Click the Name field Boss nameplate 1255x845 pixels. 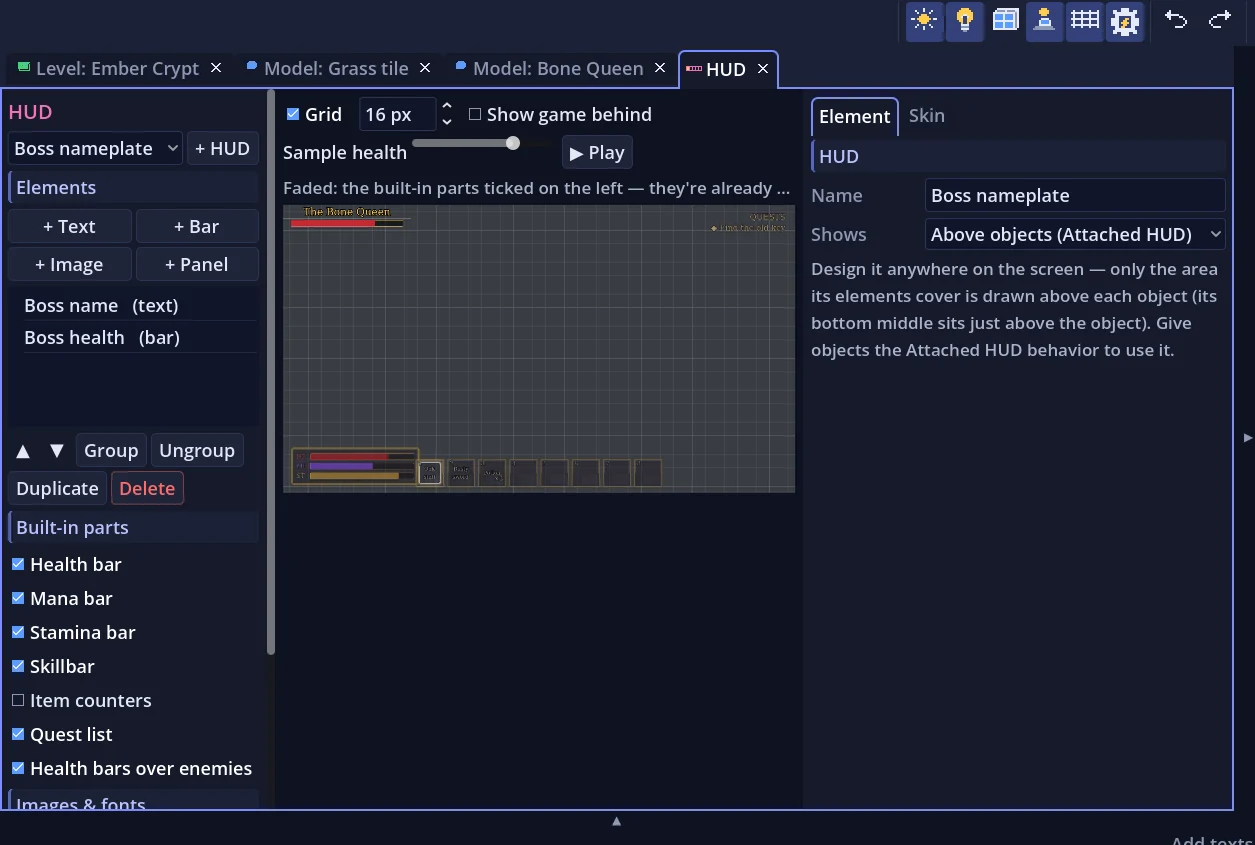click(1075, 196)
